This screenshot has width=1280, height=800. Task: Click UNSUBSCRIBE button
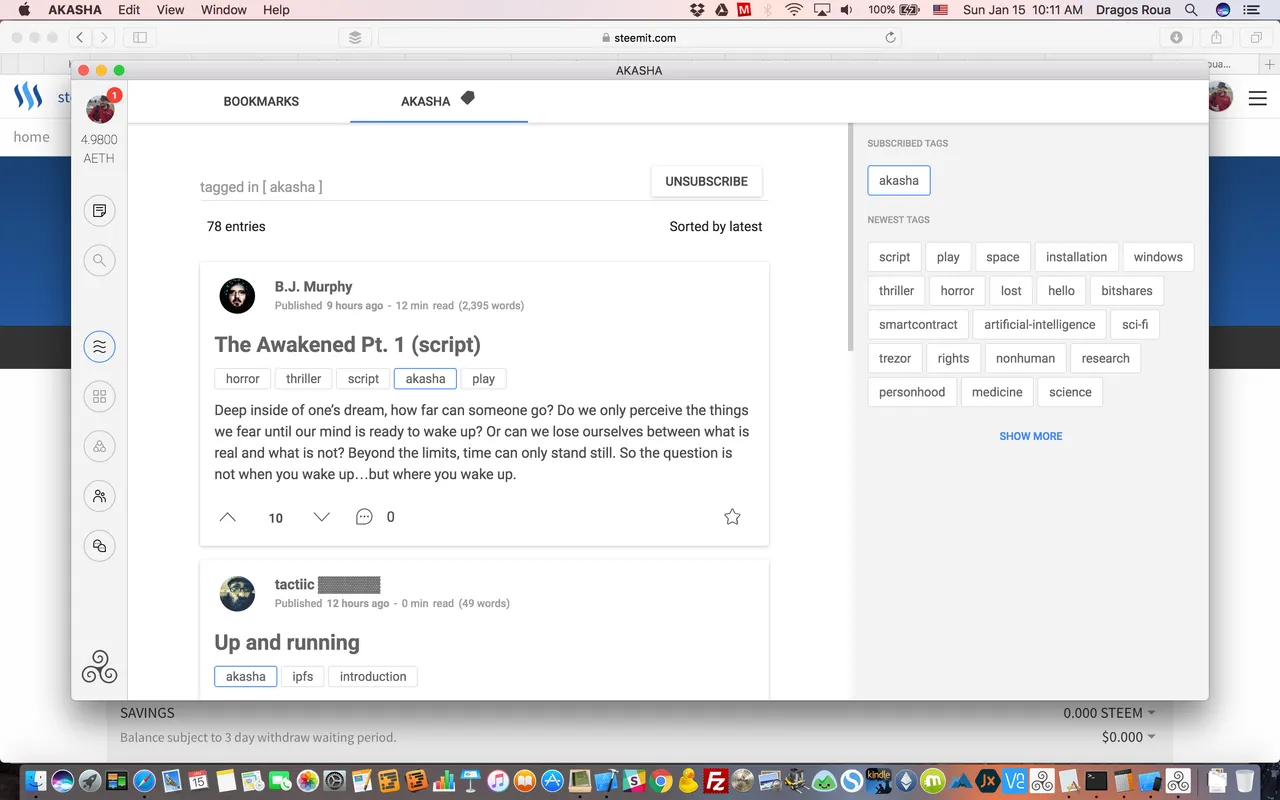707,181
